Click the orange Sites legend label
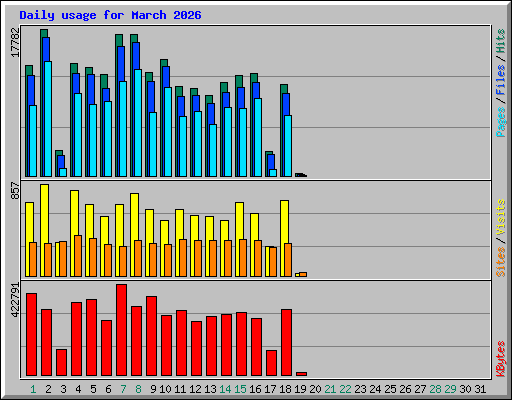The width and height of the screenshot is (512, 400). [x=501, y=262]
